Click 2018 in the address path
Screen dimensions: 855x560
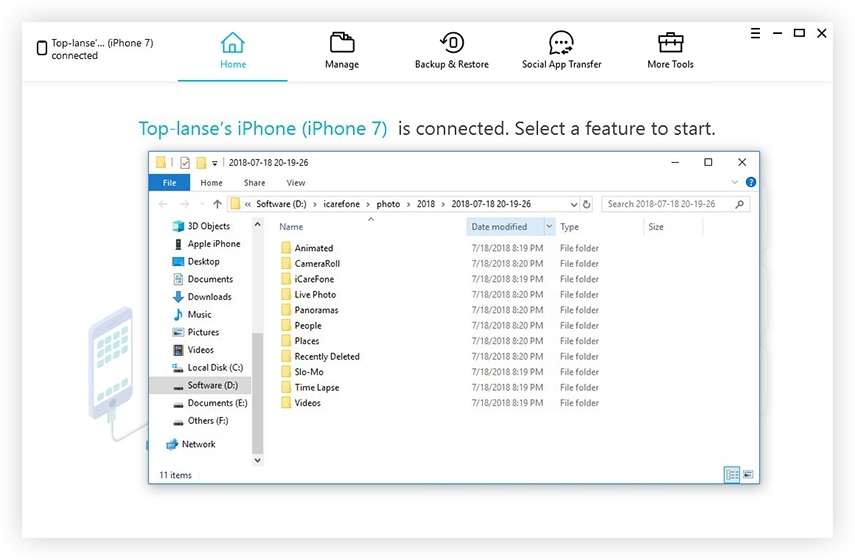[x=426, y=204]
